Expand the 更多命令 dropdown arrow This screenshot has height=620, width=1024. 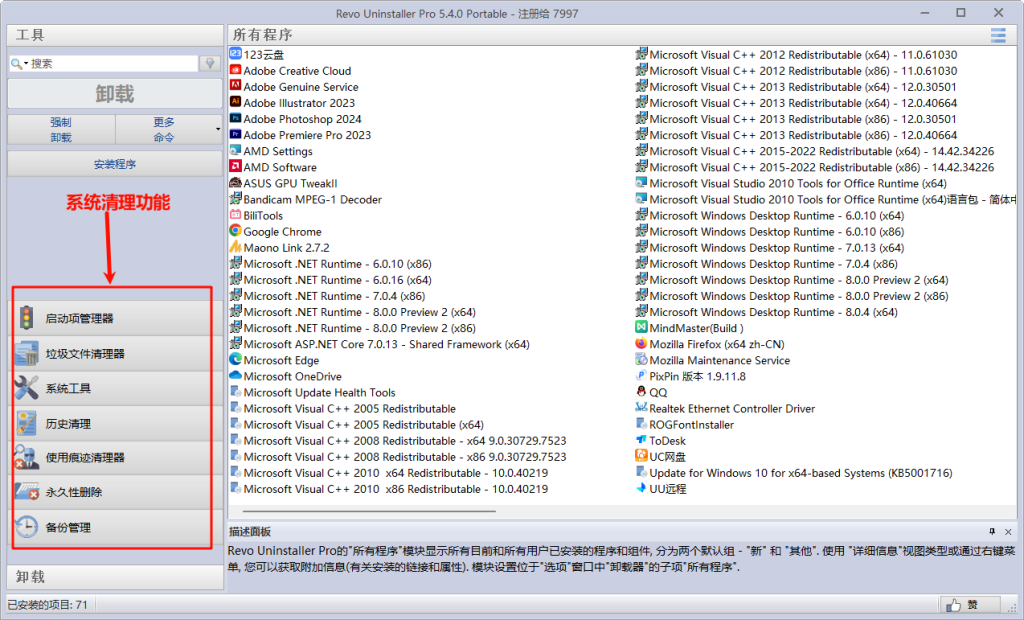coord(218,129)
